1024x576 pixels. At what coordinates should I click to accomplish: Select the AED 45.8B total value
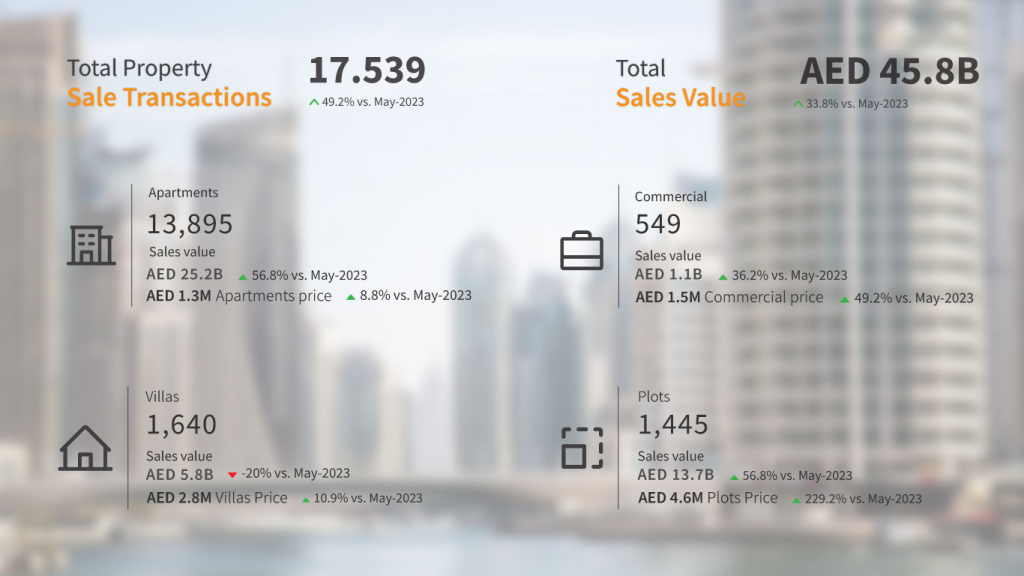889,72
